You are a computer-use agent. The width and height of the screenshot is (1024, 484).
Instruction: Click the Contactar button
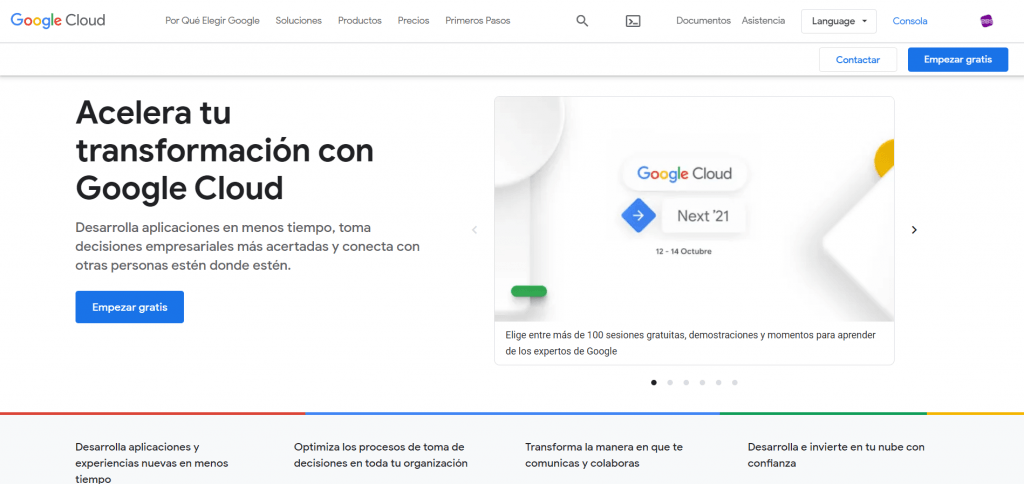point(857,59)
